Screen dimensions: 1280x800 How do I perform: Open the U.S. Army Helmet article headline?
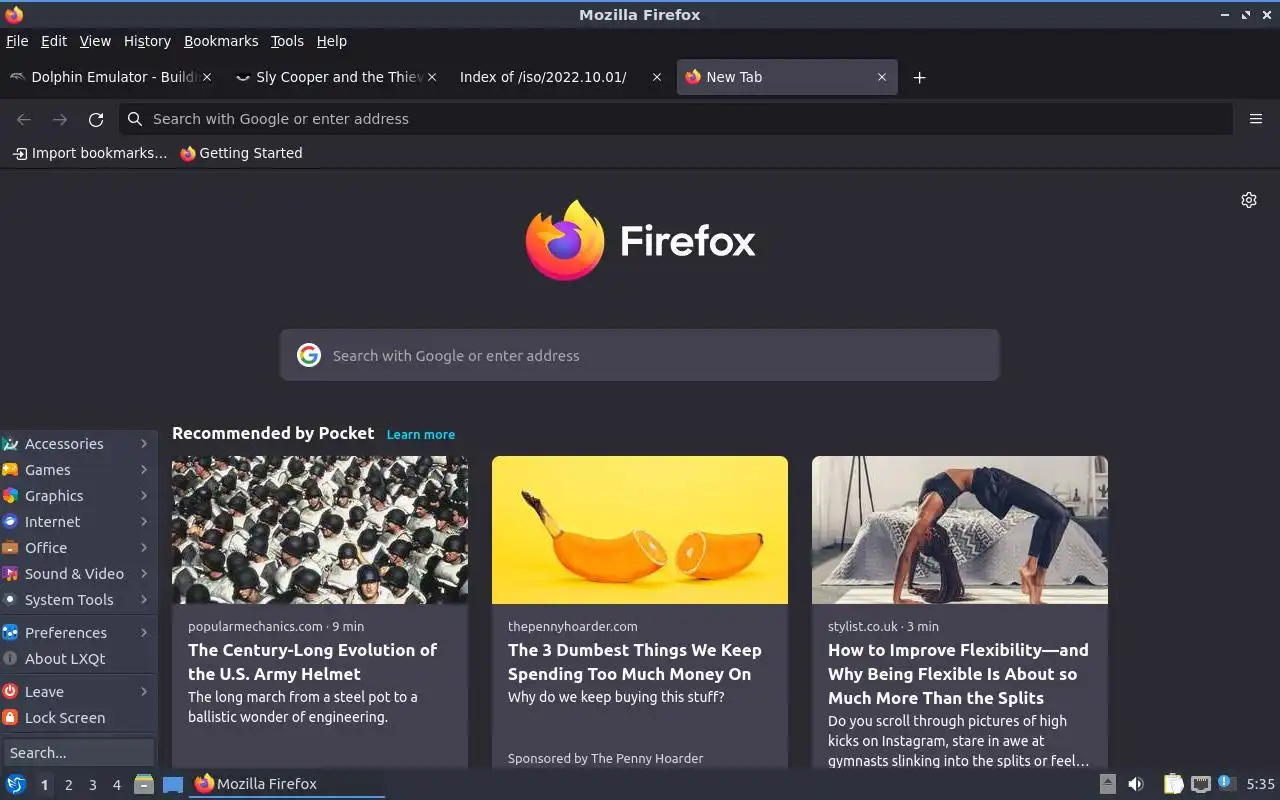(x=313, y=662)
